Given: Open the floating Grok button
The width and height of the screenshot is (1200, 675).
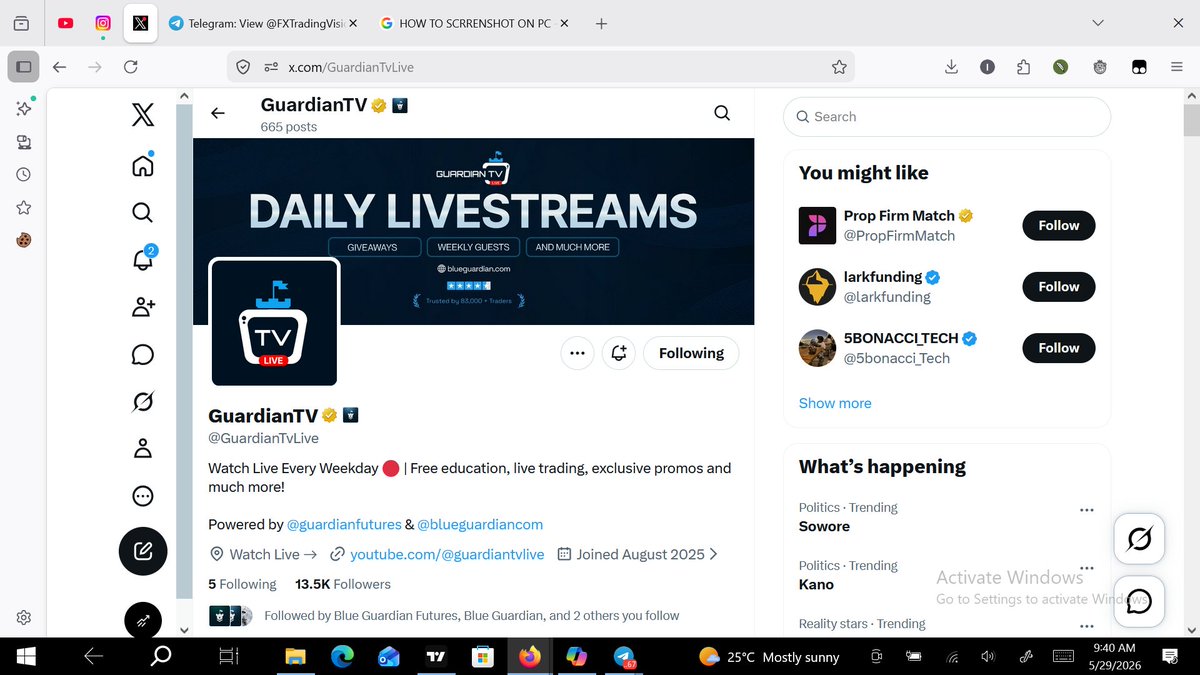Looking at the screenshot, I should 1139,541.
